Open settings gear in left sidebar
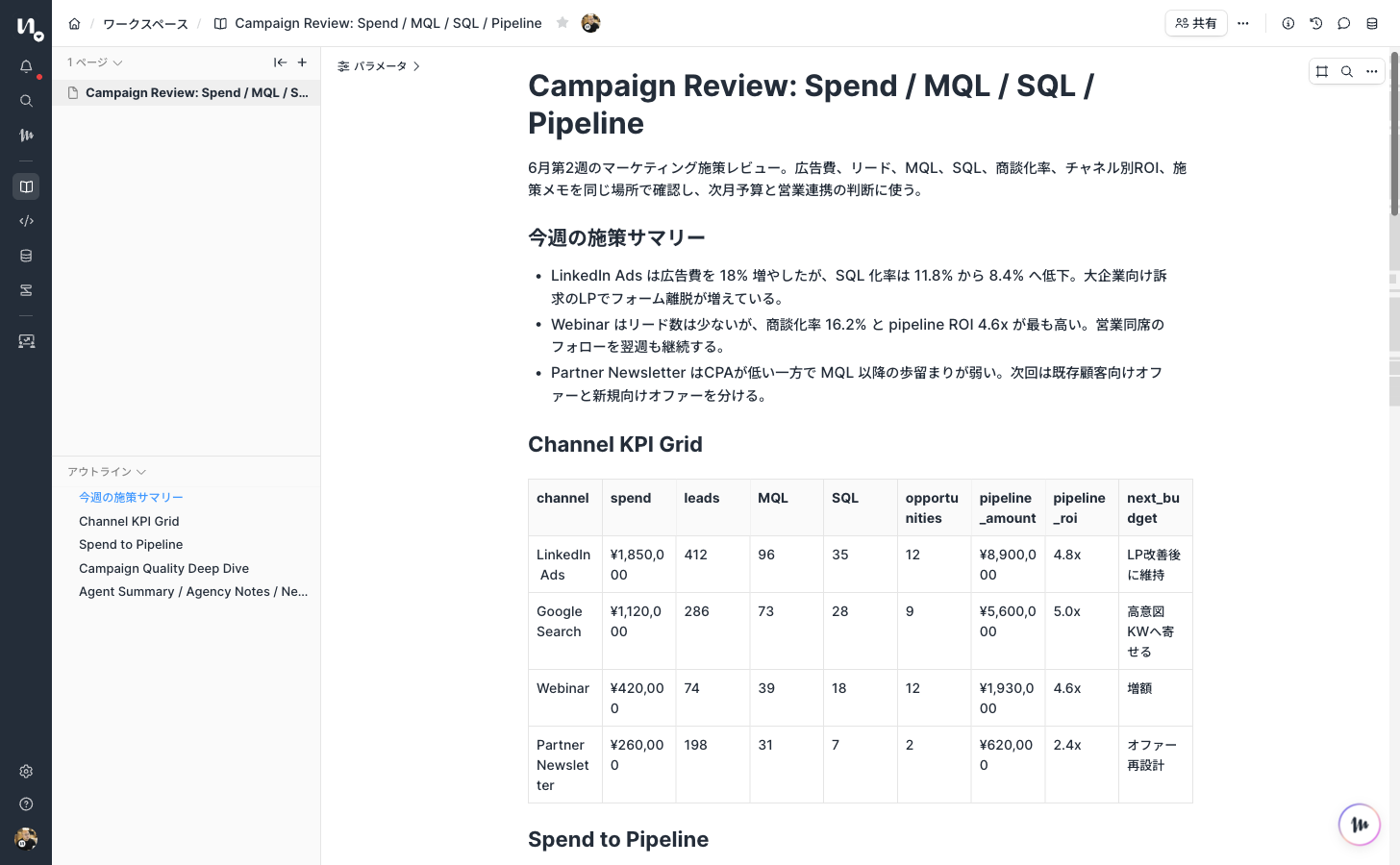The height and width of the screenshot is (865, 1400). 26,771
